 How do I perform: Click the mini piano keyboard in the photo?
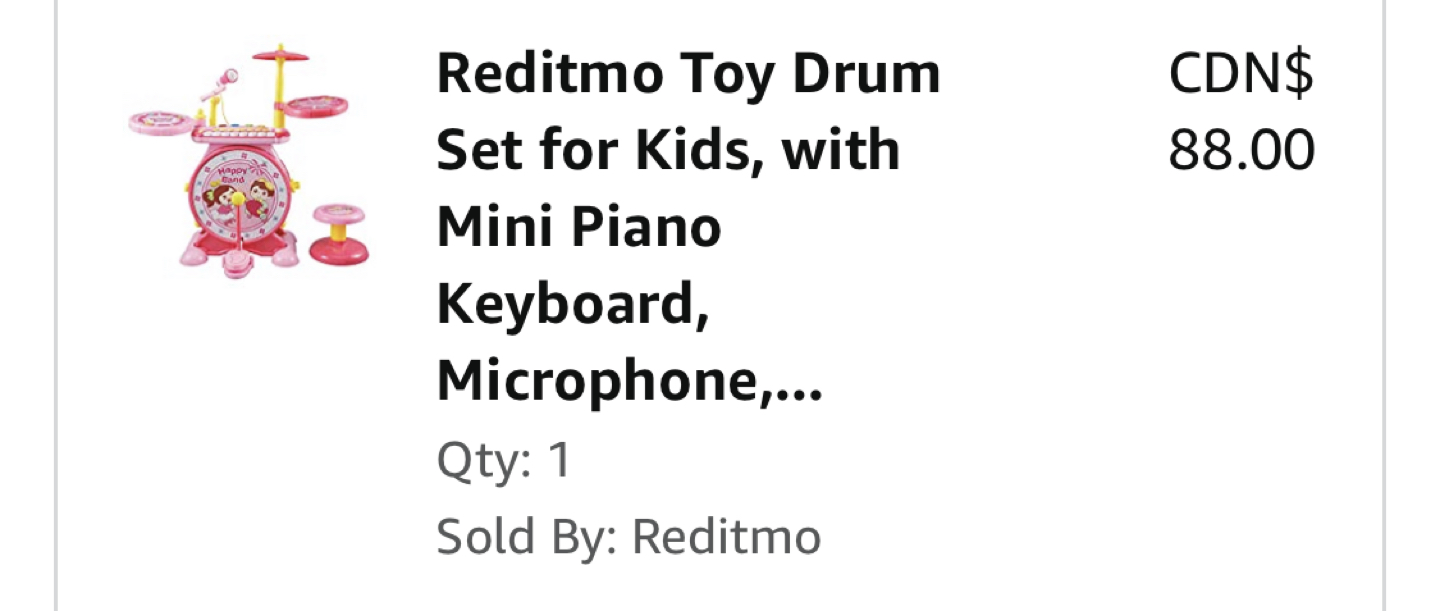click(x=236, y=134)
